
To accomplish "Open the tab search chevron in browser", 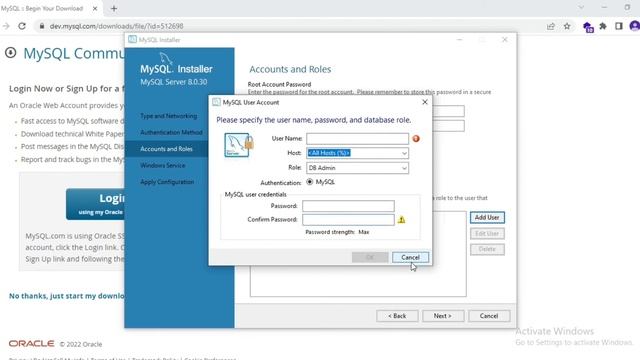I will (581, 7).
